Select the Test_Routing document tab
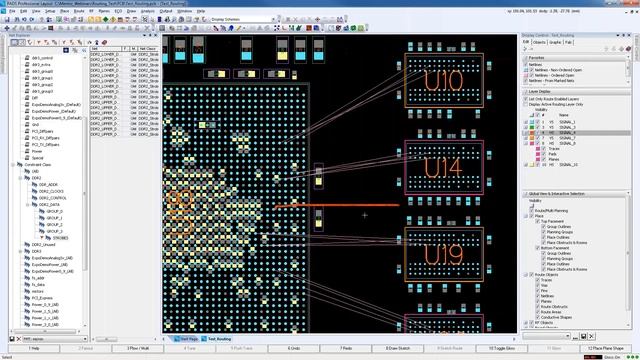 [216, 339]
